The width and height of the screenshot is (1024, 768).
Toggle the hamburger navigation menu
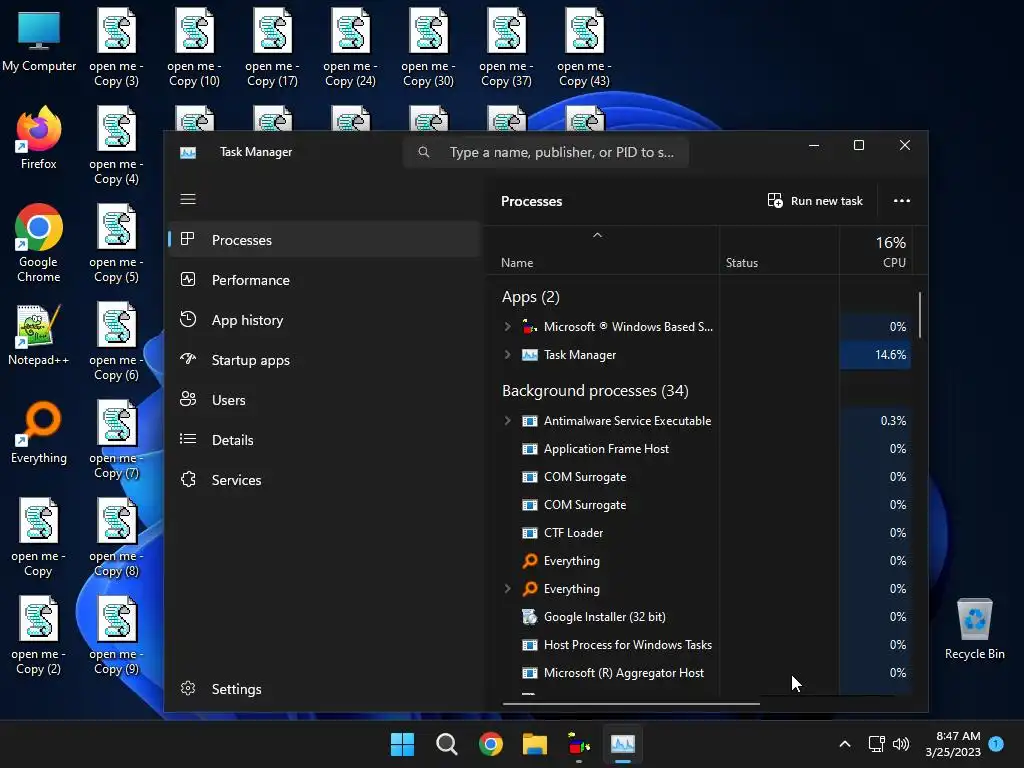(188, 199)
